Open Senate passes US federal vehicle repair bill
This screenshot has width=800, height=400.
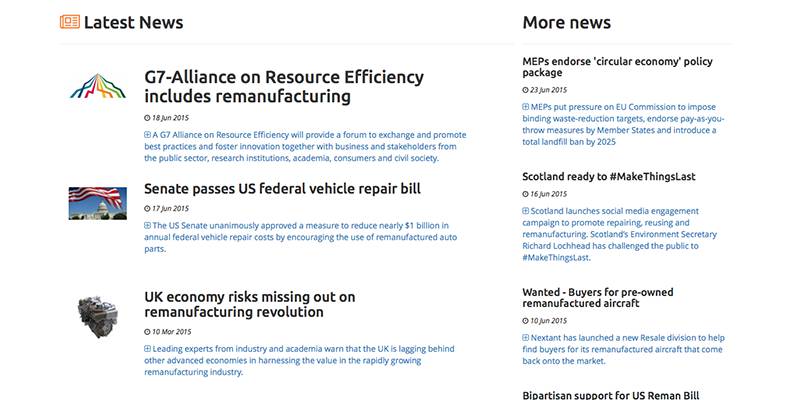point(283,189)
